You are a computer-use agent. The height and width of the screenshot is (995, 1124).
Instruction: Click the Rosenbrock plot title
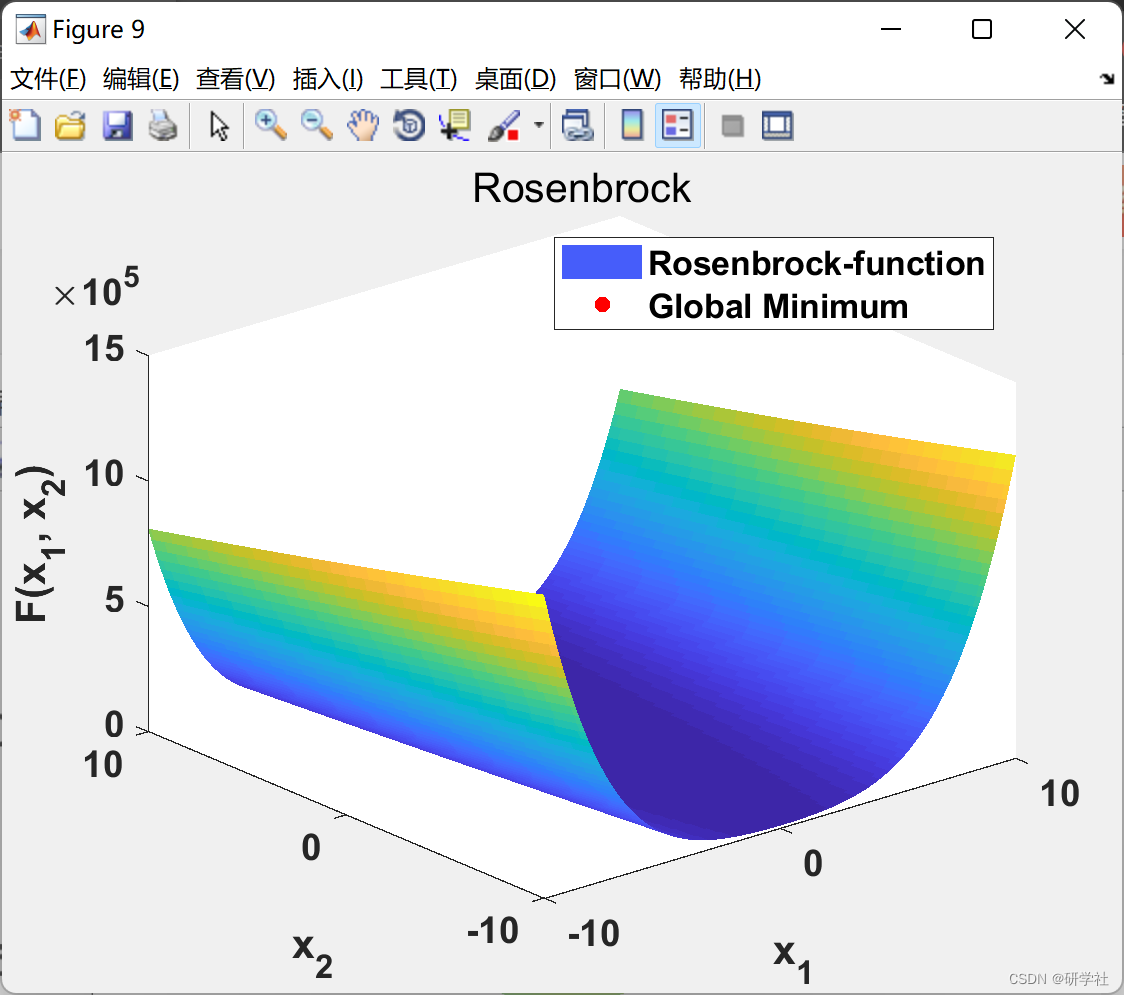tap(581, 189)
